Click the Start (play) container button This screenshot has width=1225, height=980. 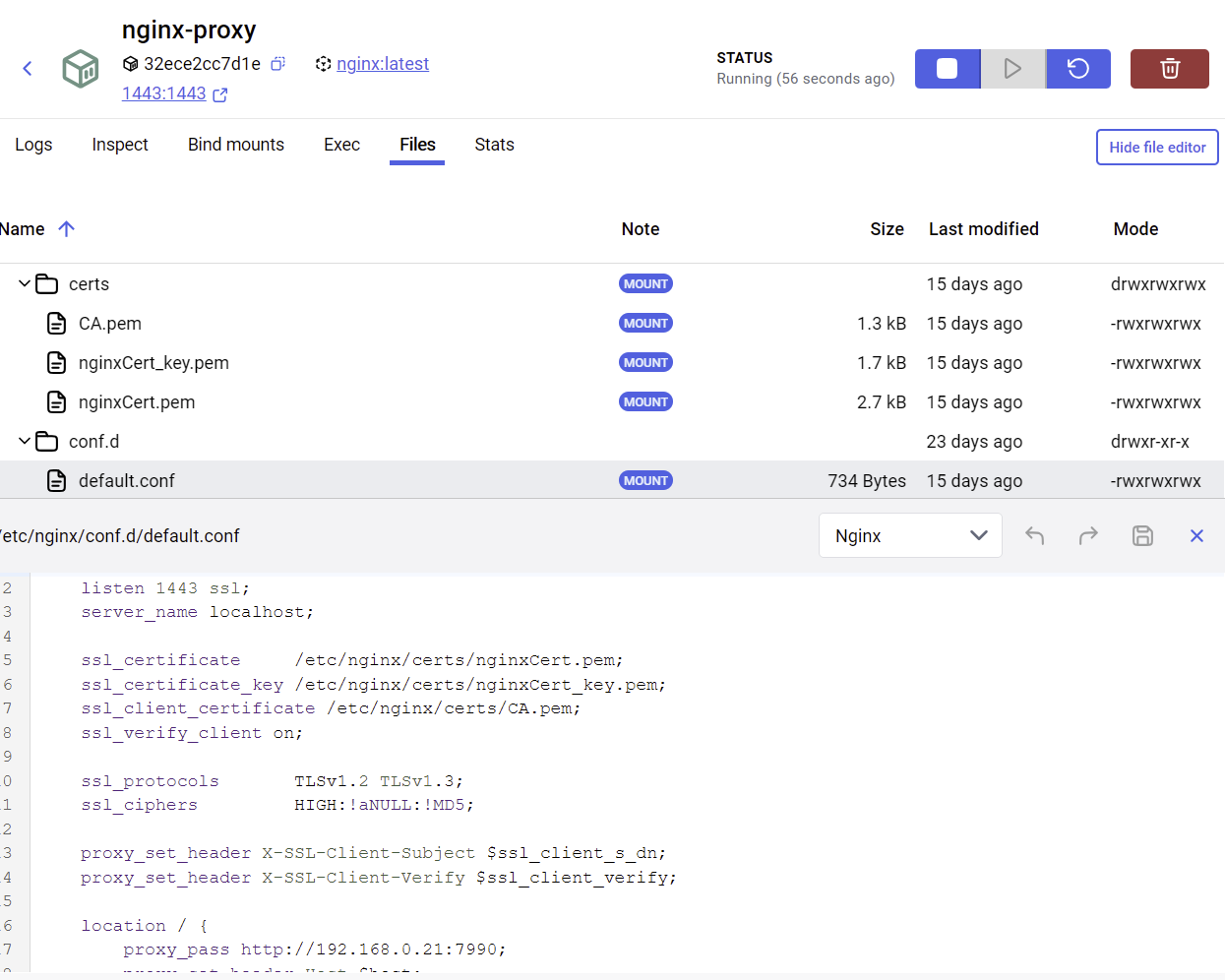(x=1012, y=69)
